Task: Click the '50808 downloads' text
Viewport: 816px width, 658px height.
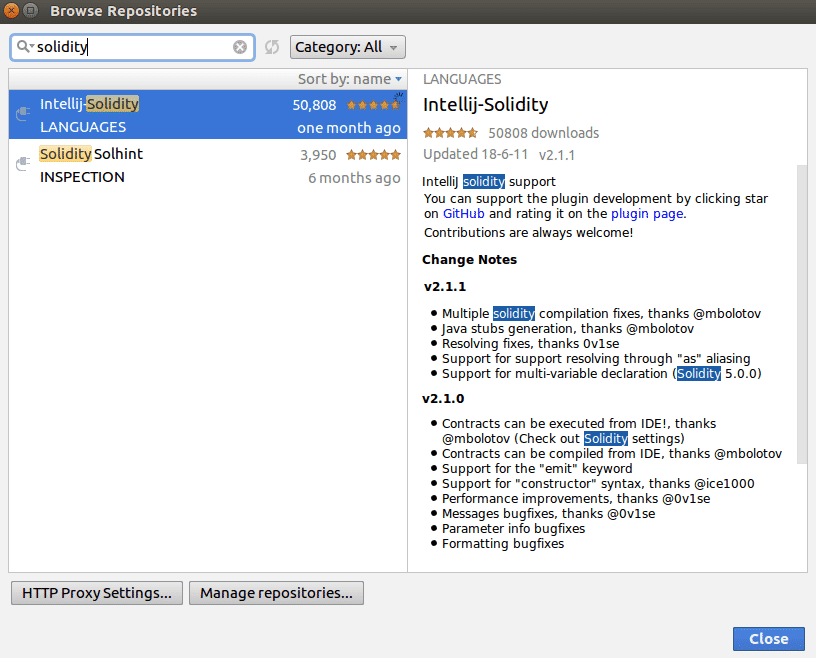Action: pos(543,133)
